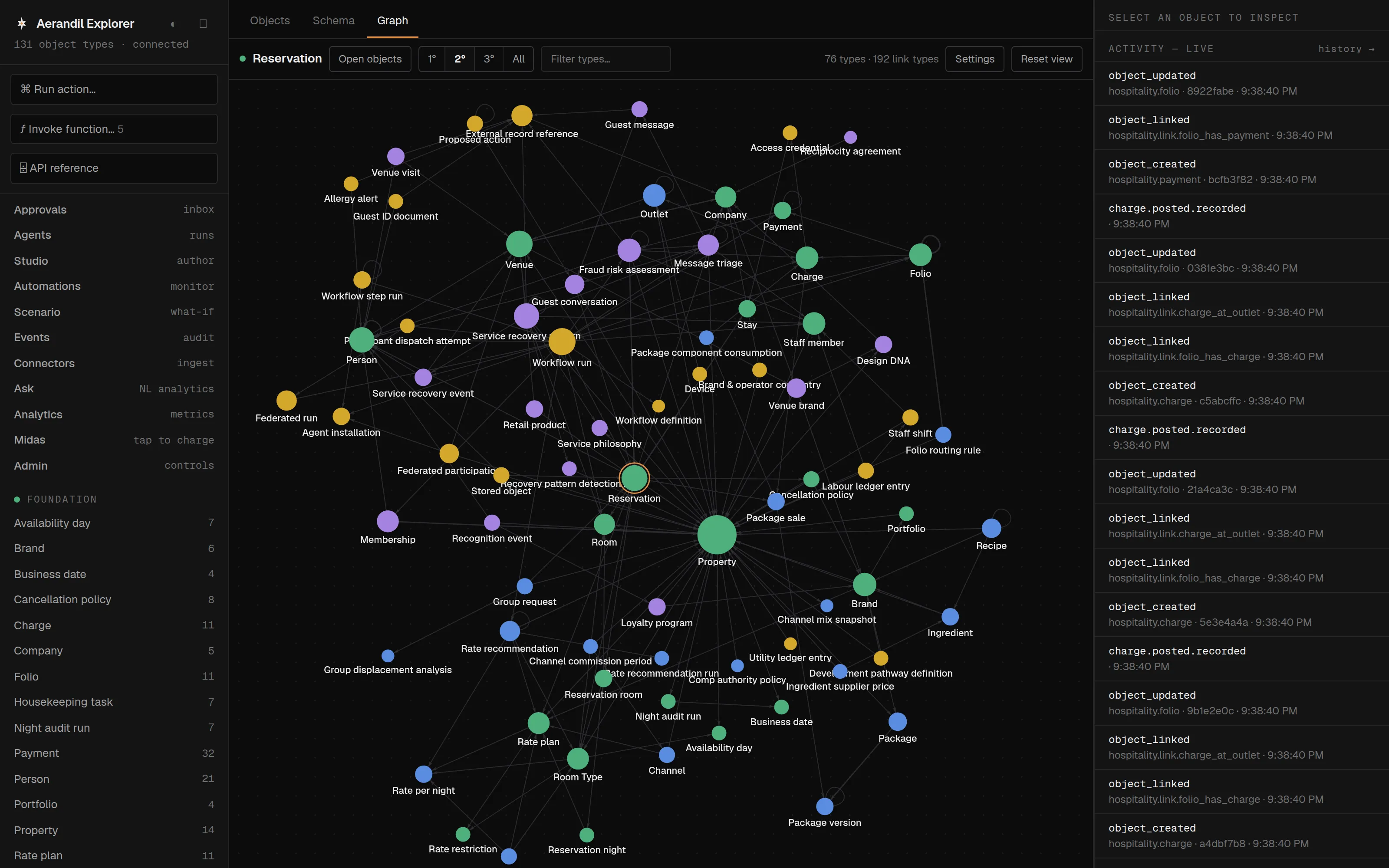Viewport: 1389px width, 868px height.
Task: Open the activity history link
Action: pyautogui.click(x=1346, y=49)
